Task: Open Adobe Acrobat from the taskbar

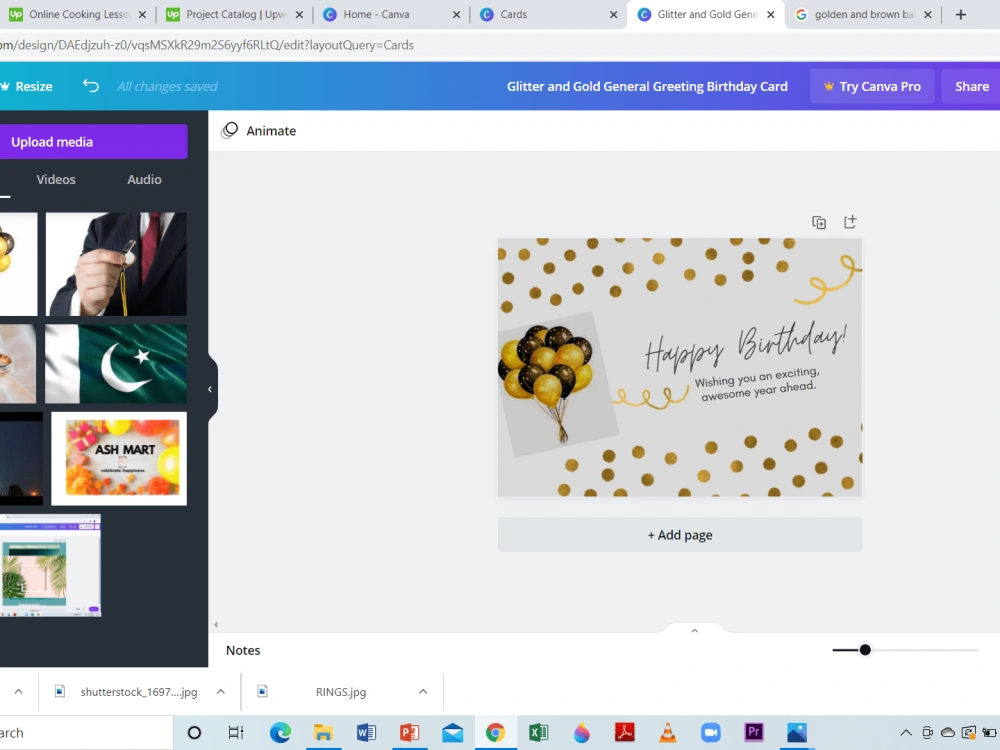Action: (624, 733)
